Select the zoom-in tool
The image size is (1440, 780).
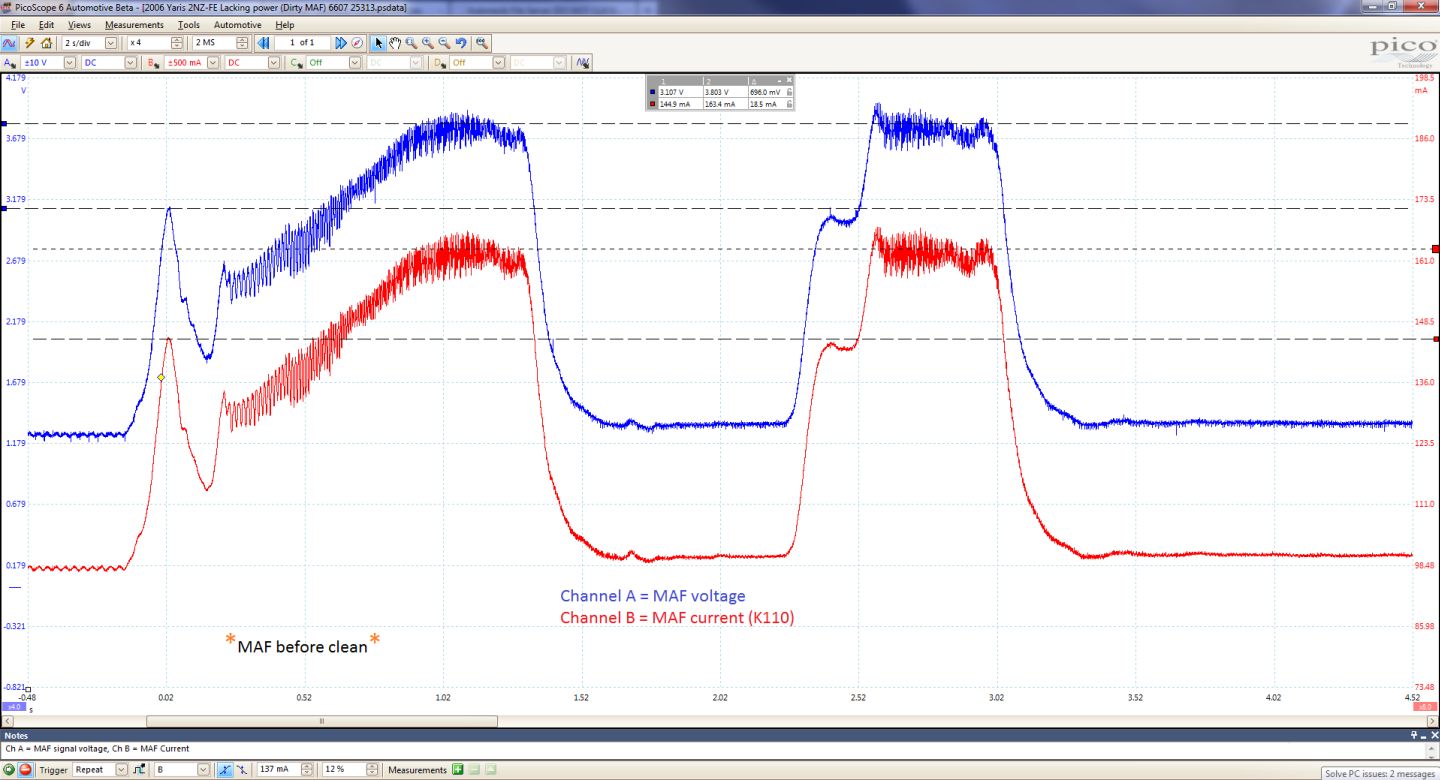(x=428, y=43)
